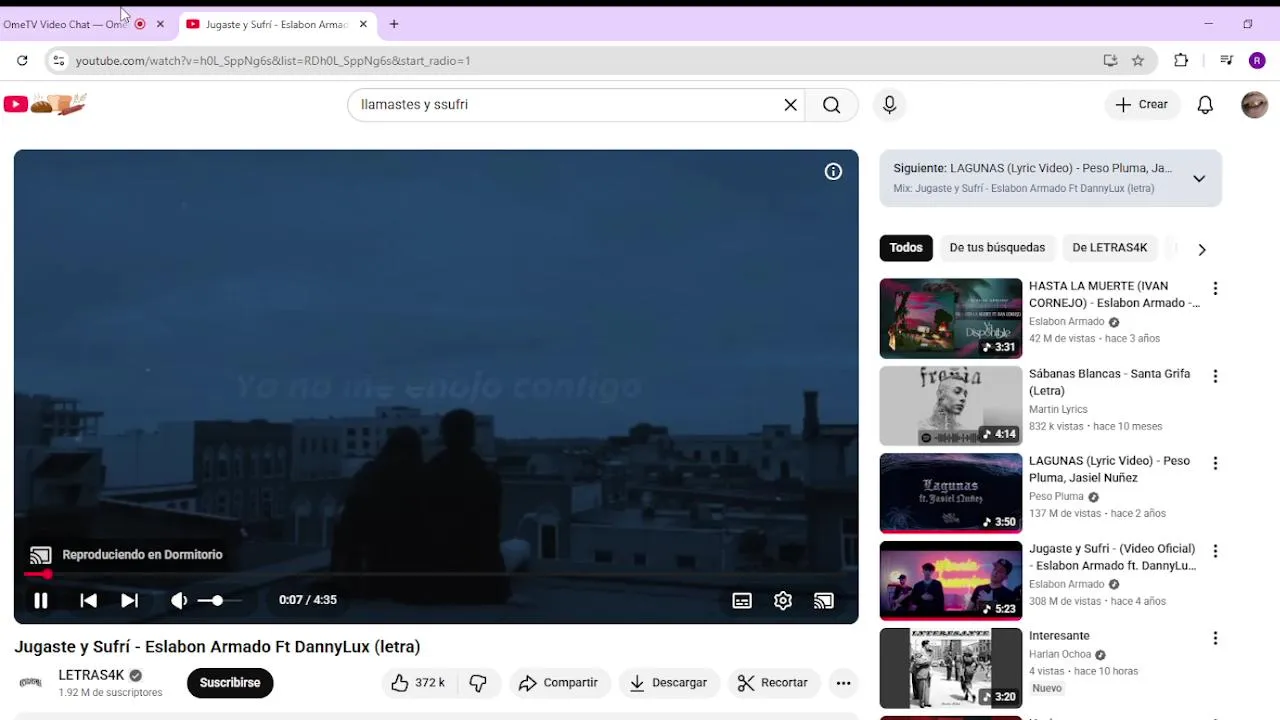Open Sábanas Blancas - Santa Grifa title
The height and width of the screenshot is (720, 1280).
point(1109,382)
